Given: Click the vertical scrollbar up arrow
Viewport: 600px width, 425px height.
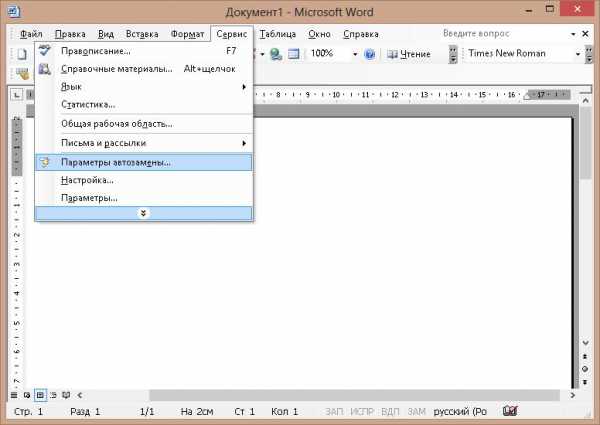Looking at the screenshot, I should coord(585,101).
